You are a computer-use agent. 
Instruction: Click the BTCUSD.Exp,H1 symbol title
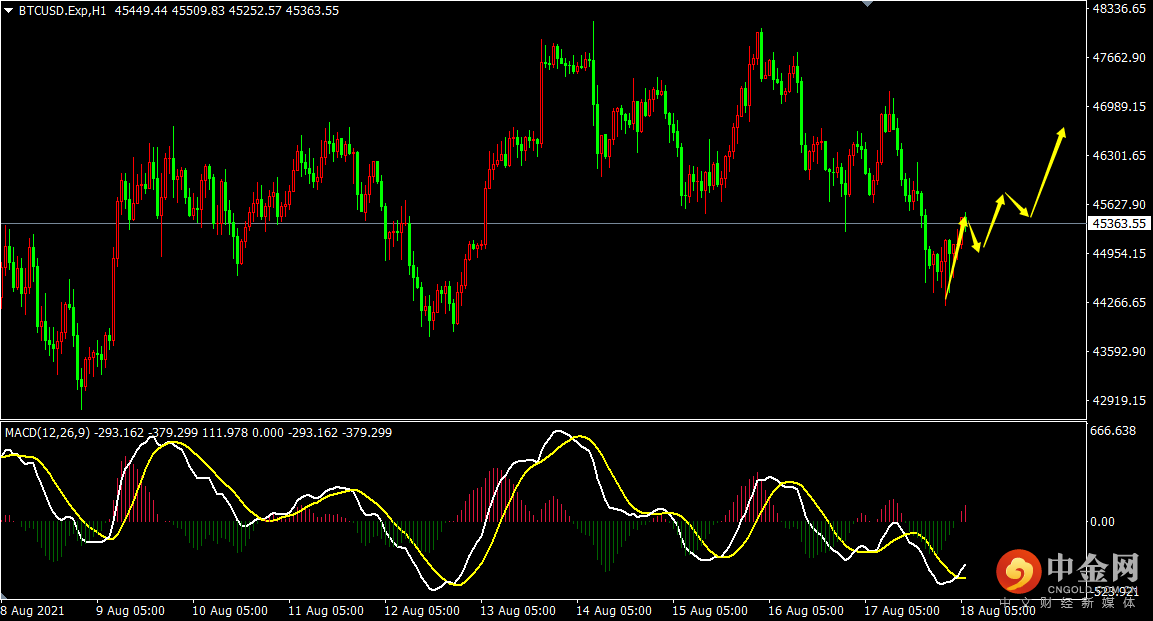pos(62,11)
